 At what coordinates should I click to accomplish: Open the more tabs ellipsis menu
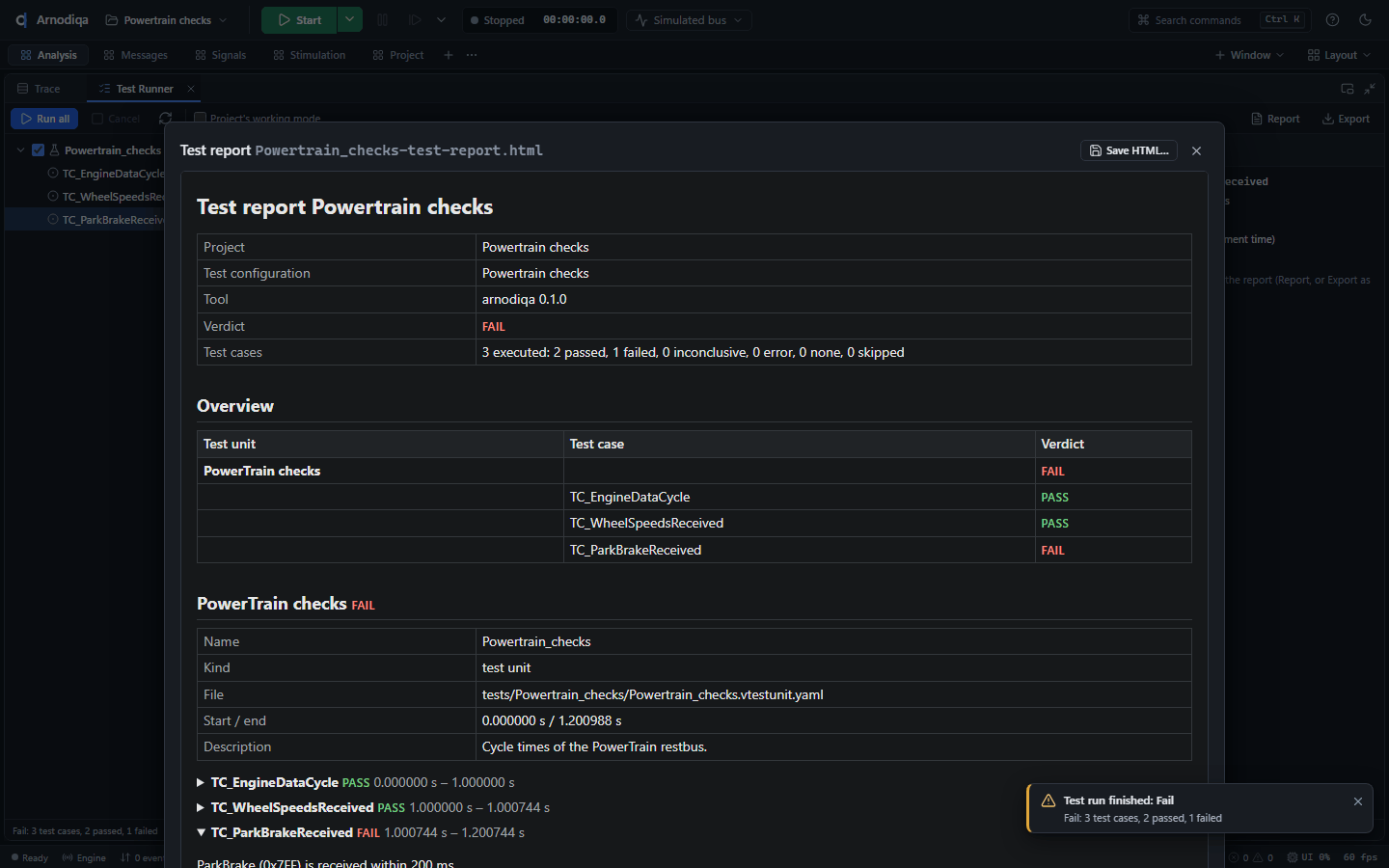(472, 55)
